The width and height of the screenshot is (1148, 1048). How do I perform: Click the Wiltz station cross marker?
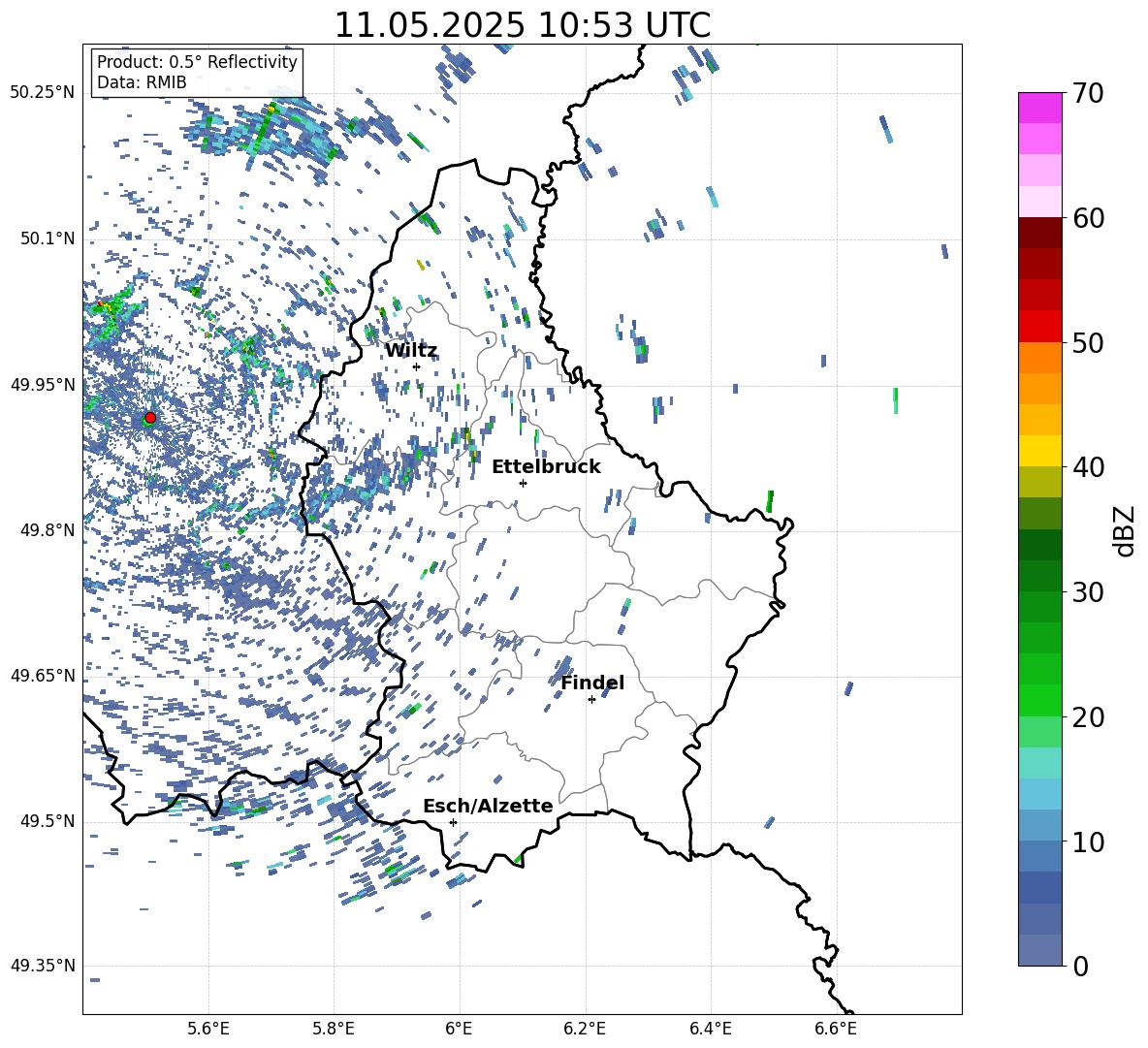pyautogui.click(x=417, y=366)
